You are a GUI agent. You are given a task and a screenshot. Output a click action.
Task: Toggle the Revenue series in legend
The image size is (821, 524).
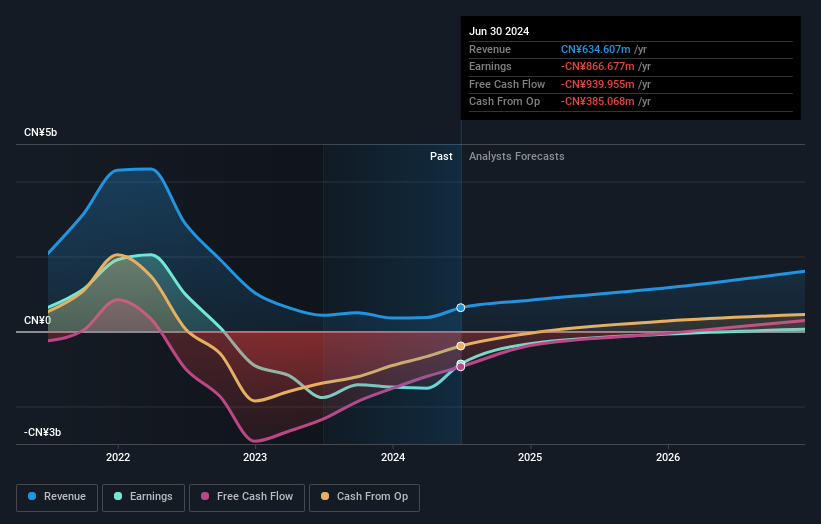tap(57, 496)
